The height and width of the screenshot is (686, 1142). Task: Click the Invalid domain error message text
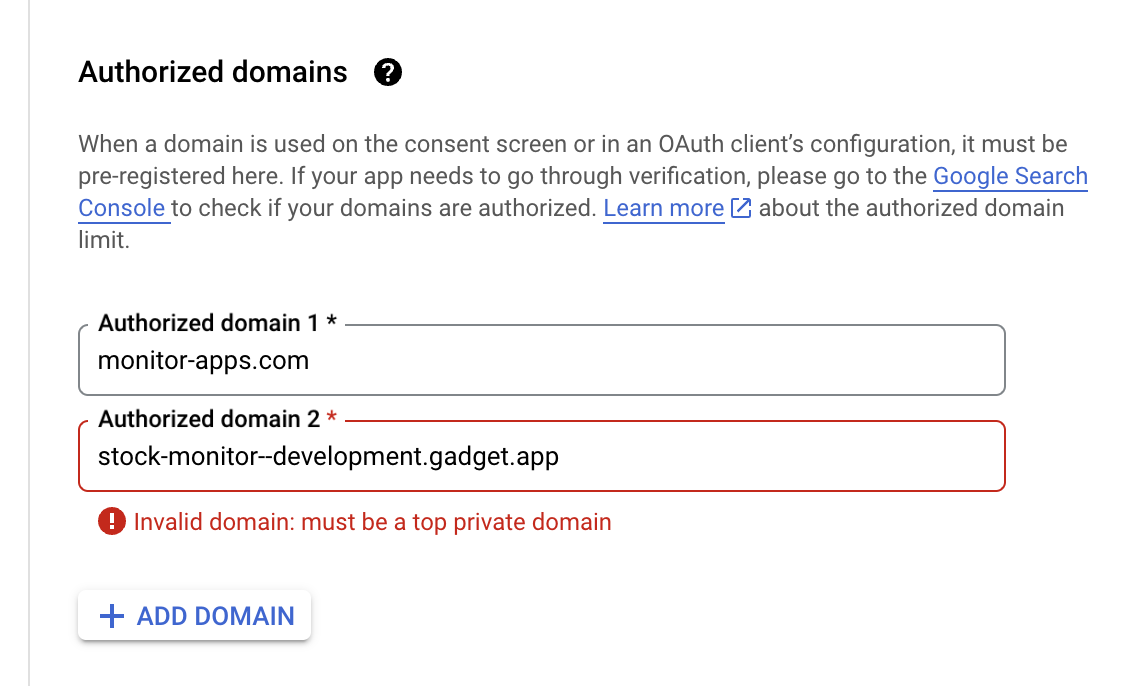pos(372,522)
